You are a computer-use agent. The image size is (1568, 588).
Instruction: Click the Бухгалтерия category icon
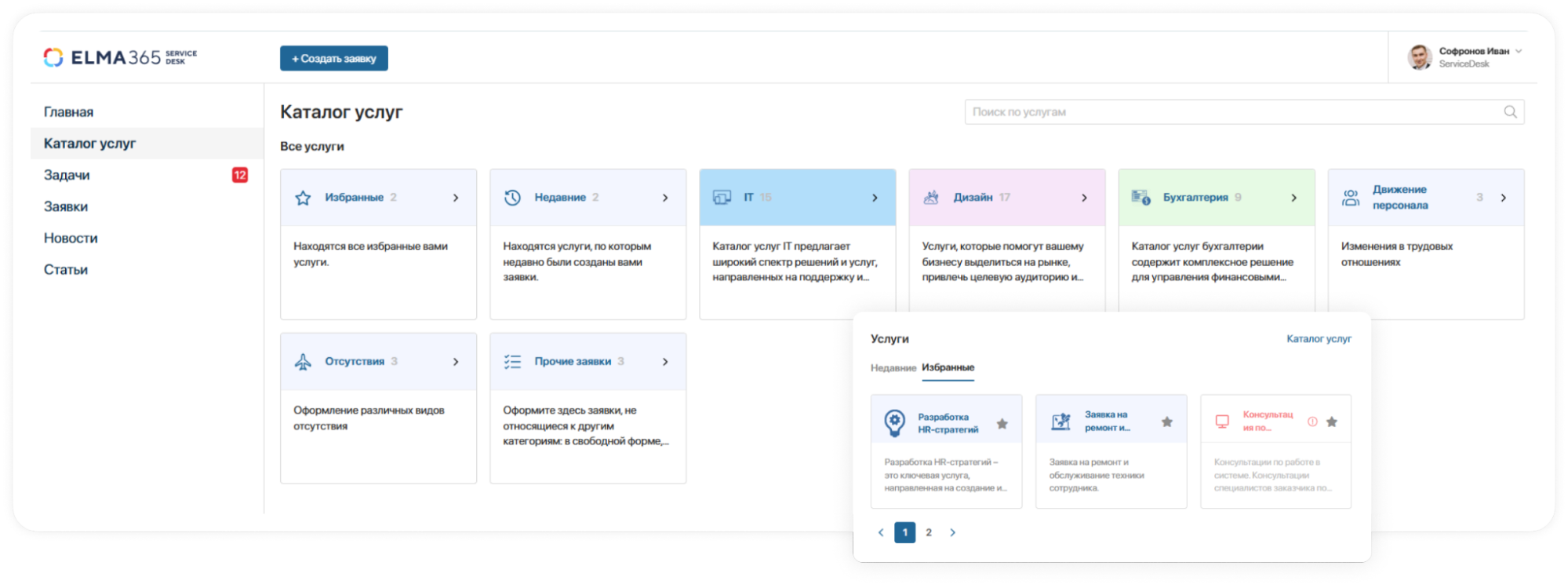coord(1141,198)
